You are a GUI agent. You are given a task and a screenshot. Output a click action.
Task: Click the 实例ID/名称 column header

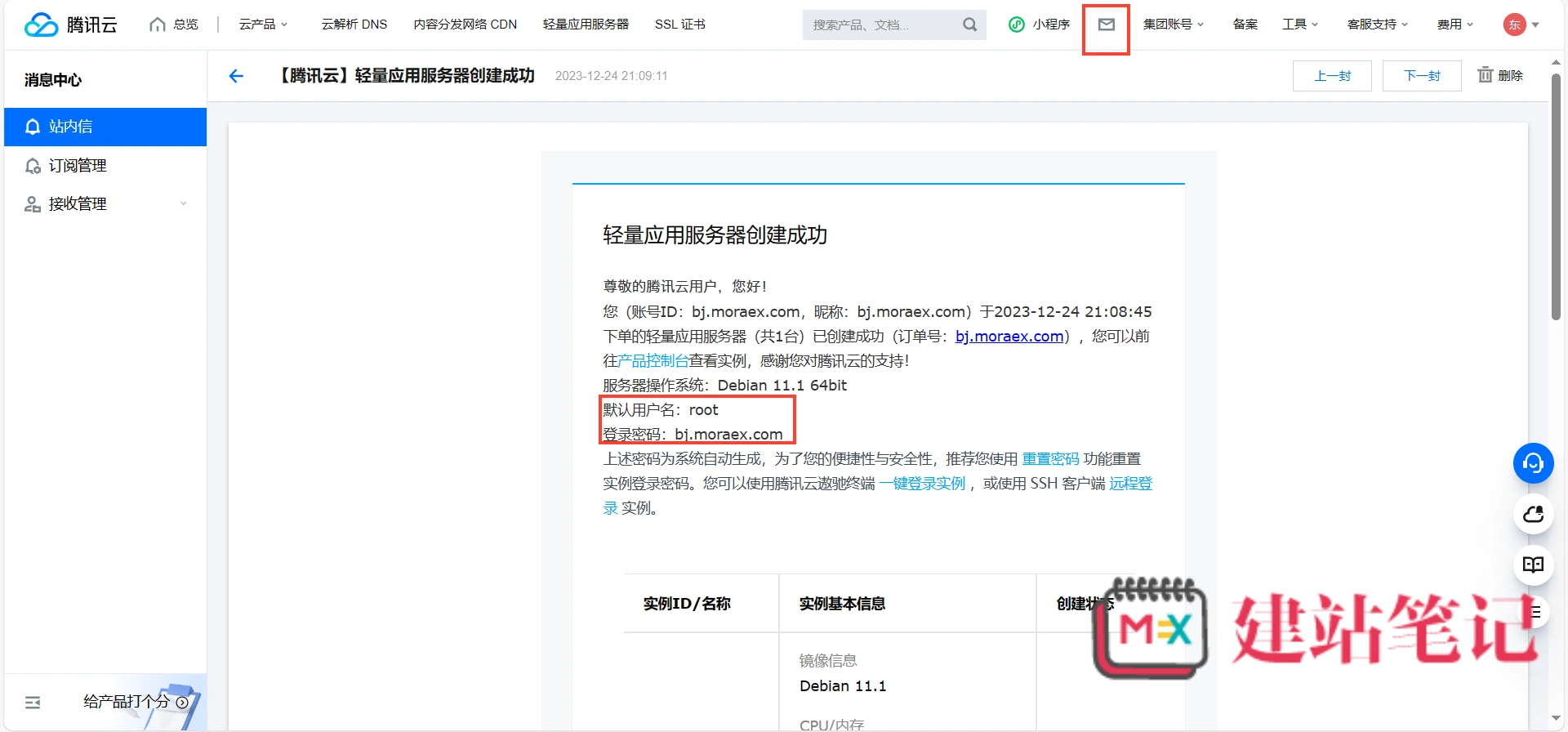tap(687, 604)
